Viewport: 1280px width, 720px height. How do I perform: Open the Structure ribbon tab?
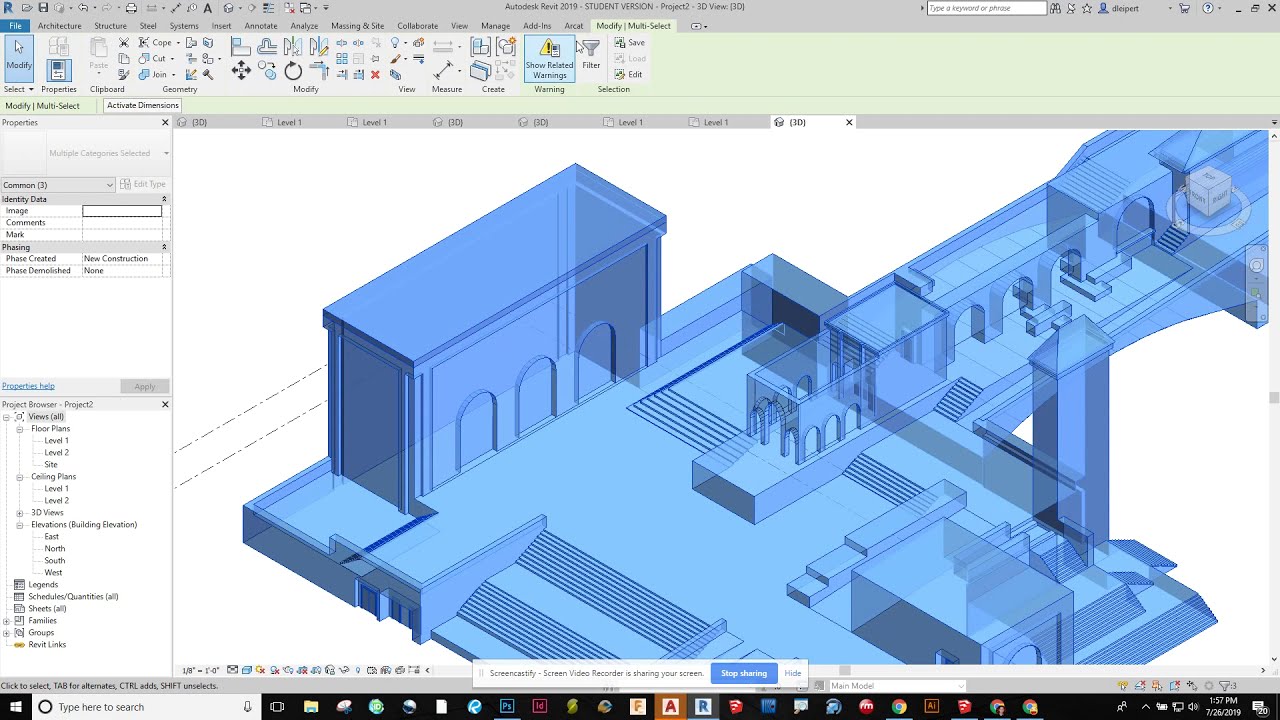click(x=110, y=26)
